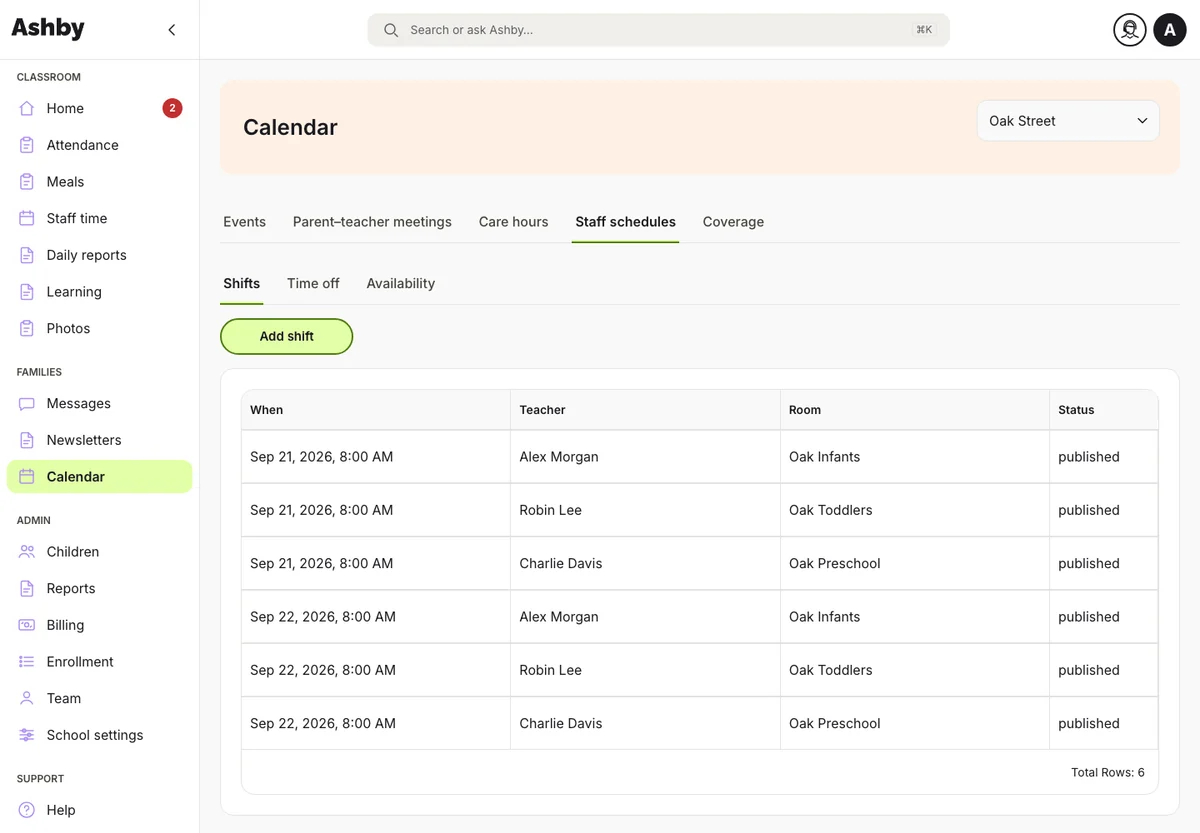Screen dimensions: 1200x833
Task: Open Daily reports page icon
Action: point(27,255)
